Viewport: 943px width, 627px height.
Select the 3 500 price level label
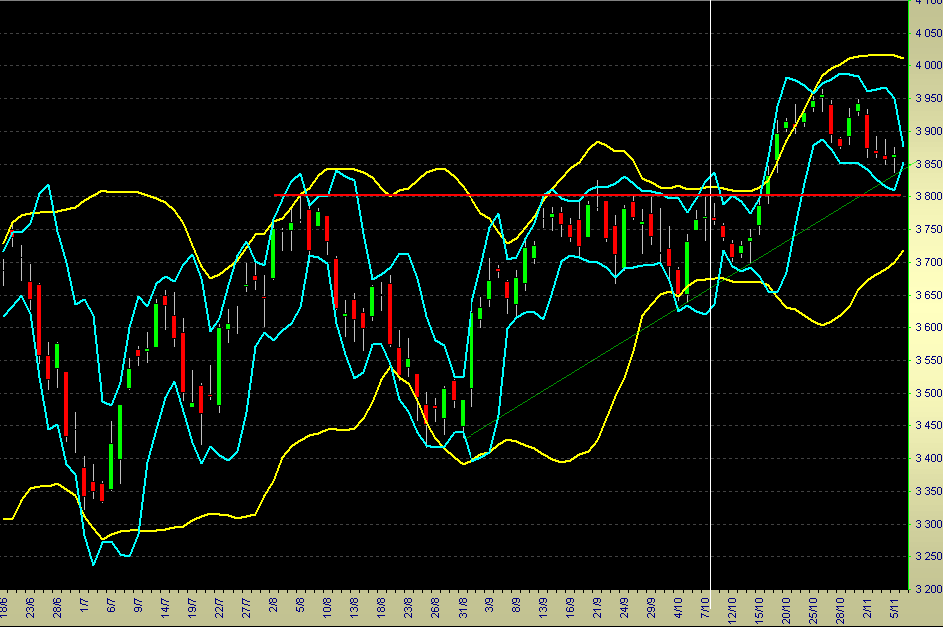[926, 393]
